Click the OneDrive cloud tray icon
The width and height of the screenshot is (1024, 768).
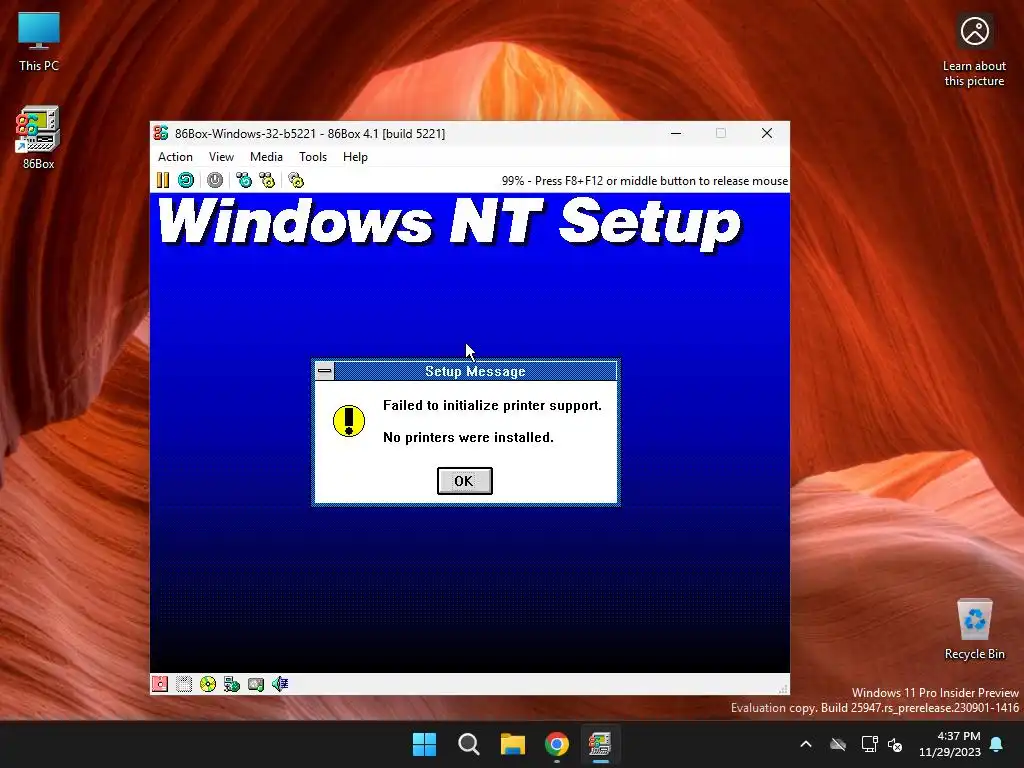[x=838, y=744]
